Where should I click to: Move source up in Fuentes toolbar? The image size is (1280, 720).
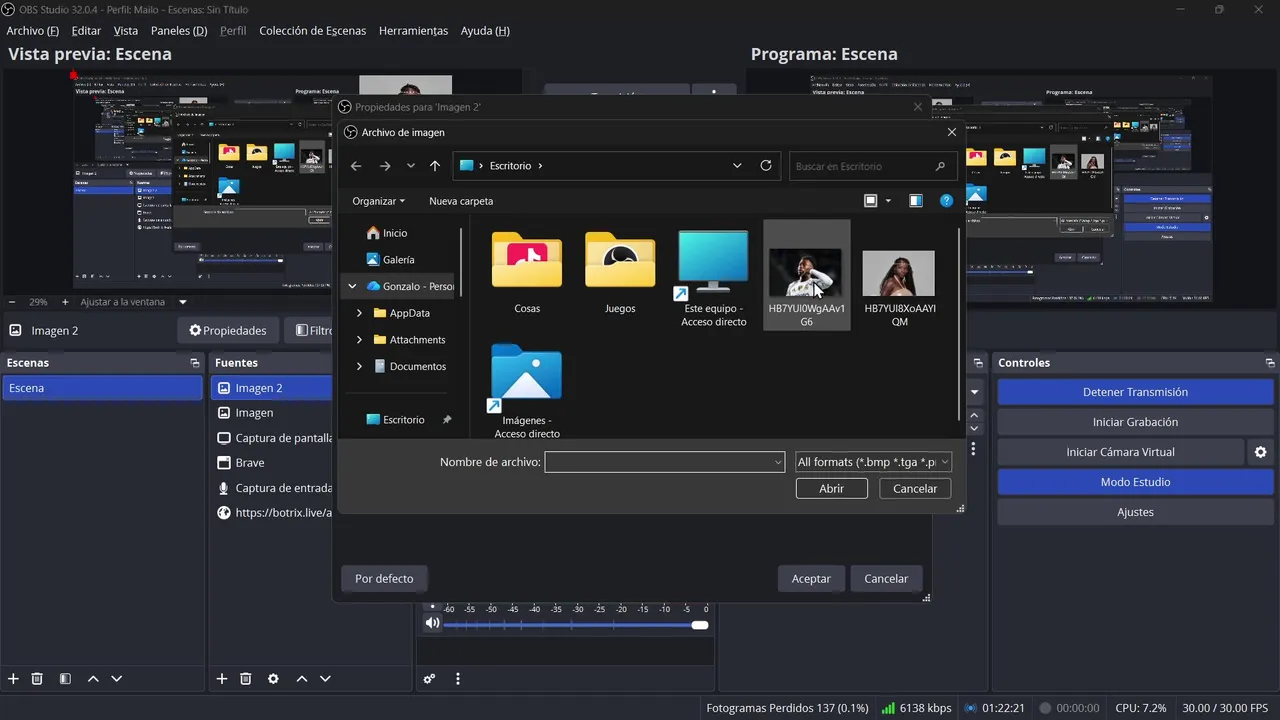(x=302, y=679)
